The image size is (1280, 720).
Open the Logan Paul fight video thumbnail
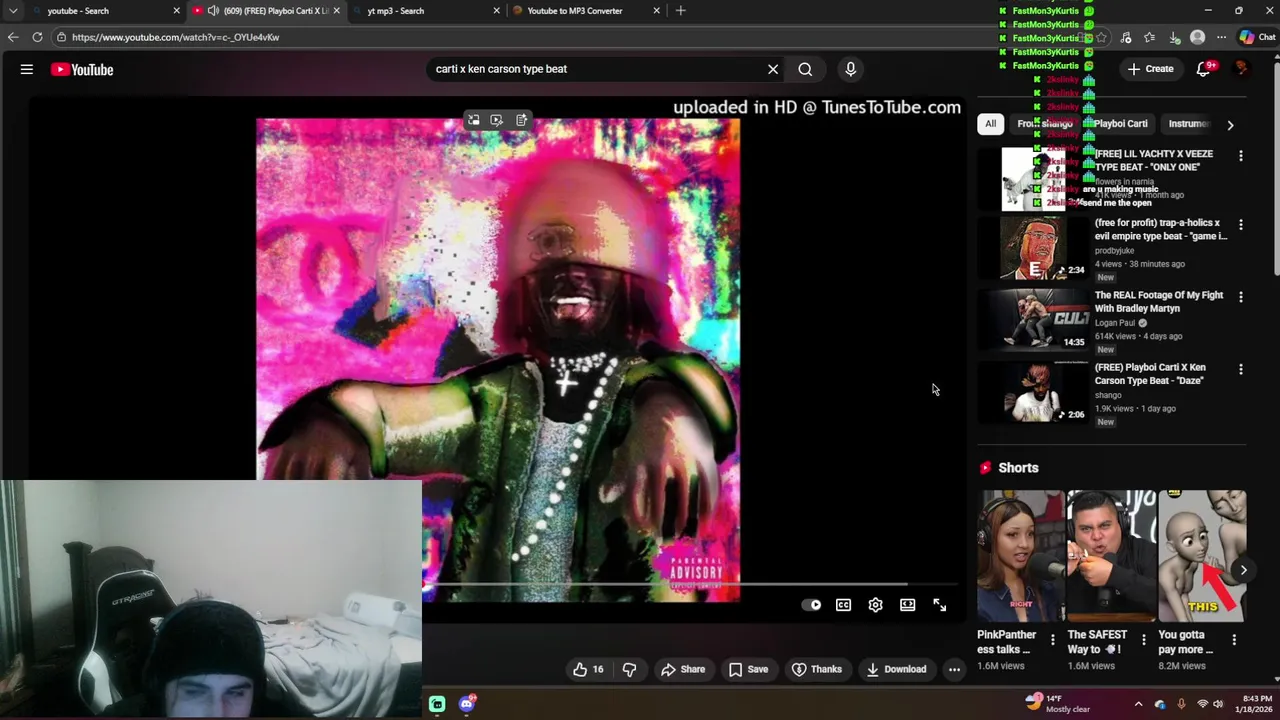1033,320
